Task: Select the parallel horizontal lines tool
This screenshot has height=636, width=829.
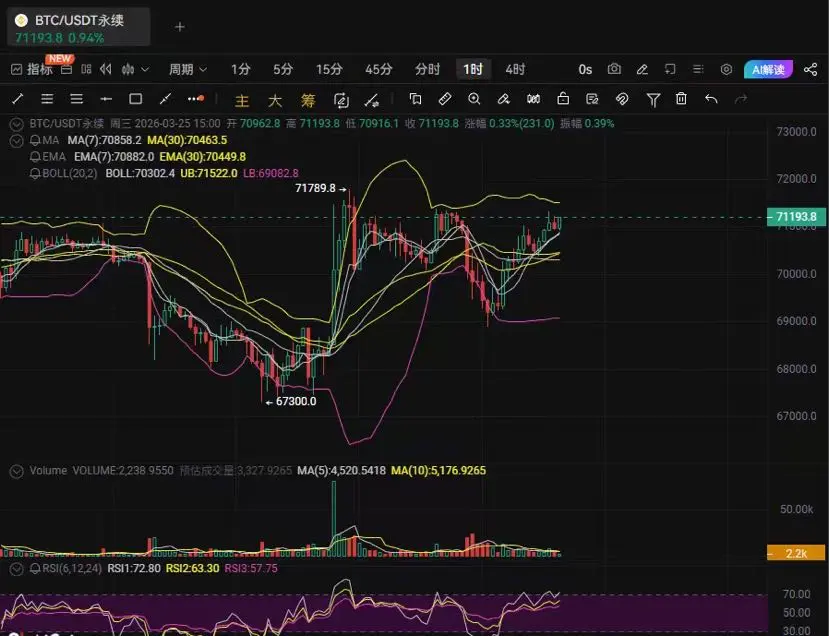Action: 77,99
